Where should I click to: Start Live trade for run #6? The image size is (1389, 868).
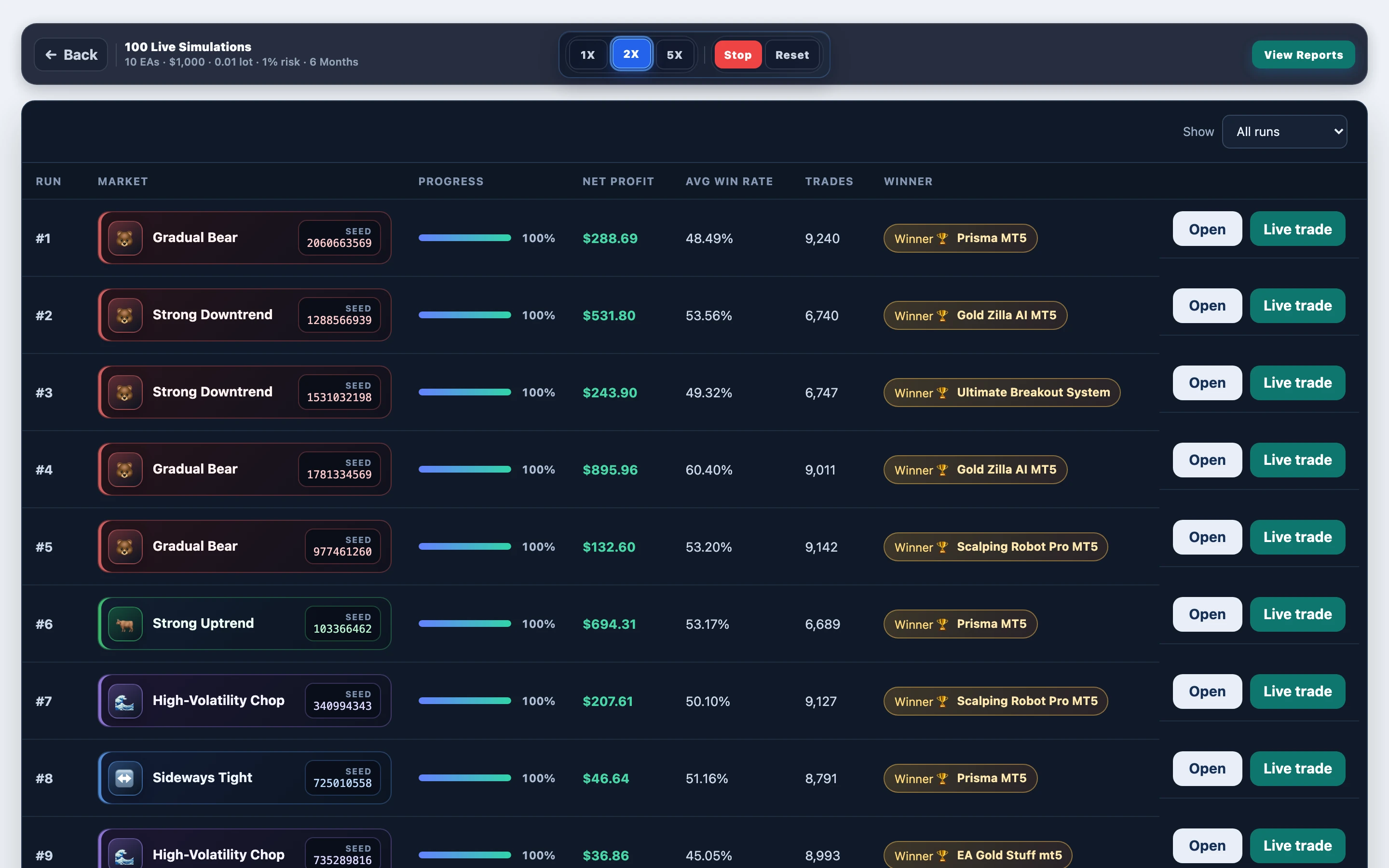pos(1297,614)
